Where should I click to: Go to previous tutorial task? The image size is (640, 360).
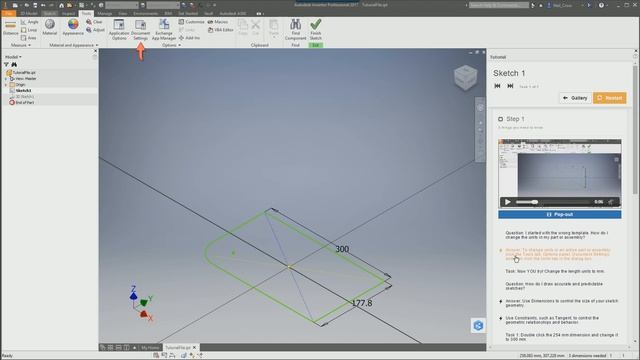pyautogui.click(x=497, y=86)
